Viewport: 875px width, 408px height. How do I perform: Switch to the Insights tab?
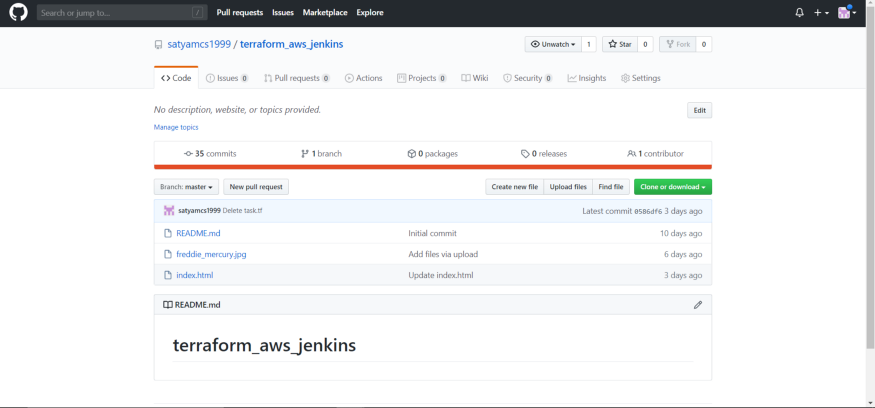[x=587, y=78]
